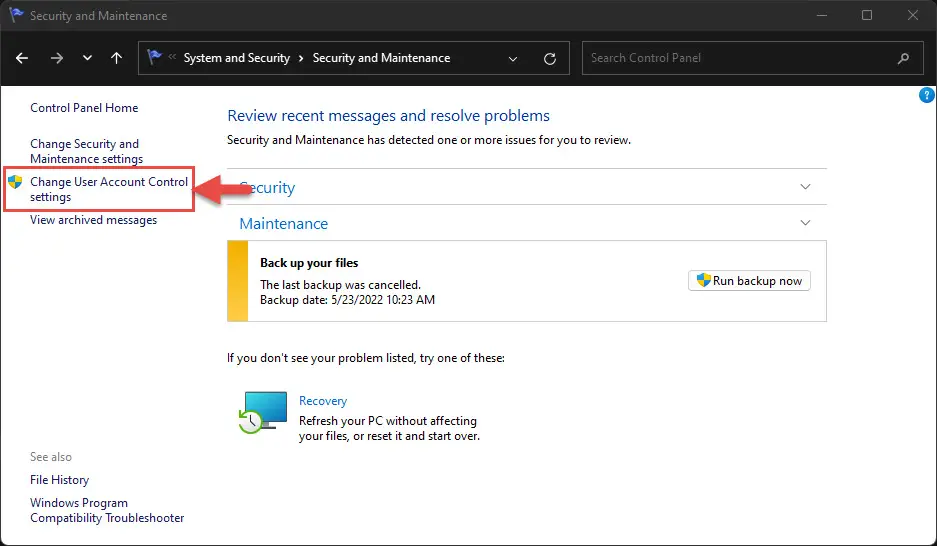
Task: Select Security and Maintenance breadcrumb
Action: [381, 58]
